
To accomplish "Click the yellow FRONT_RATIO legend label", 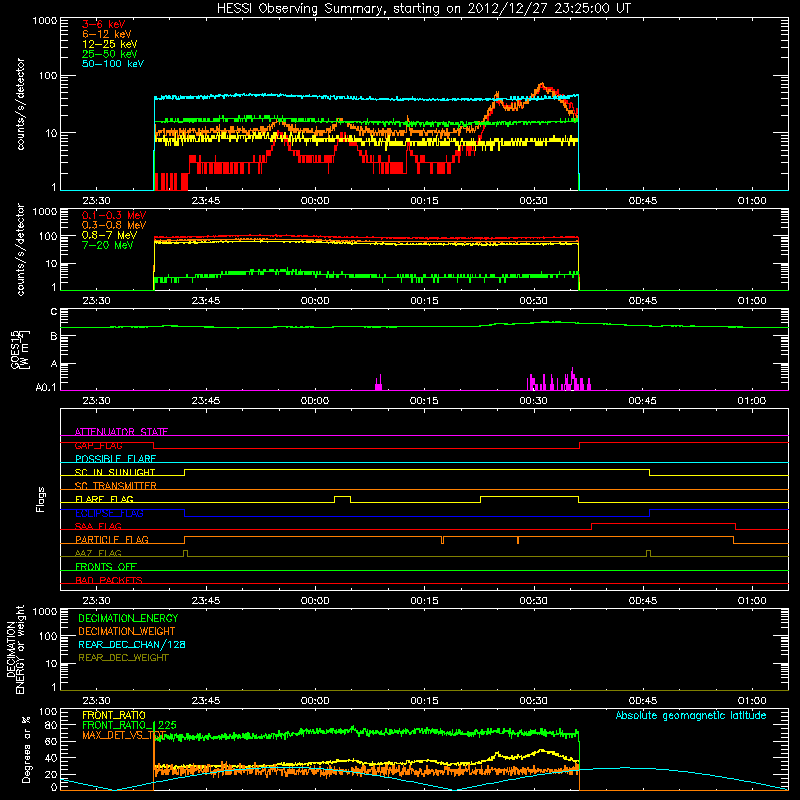I will click(114, 715).
